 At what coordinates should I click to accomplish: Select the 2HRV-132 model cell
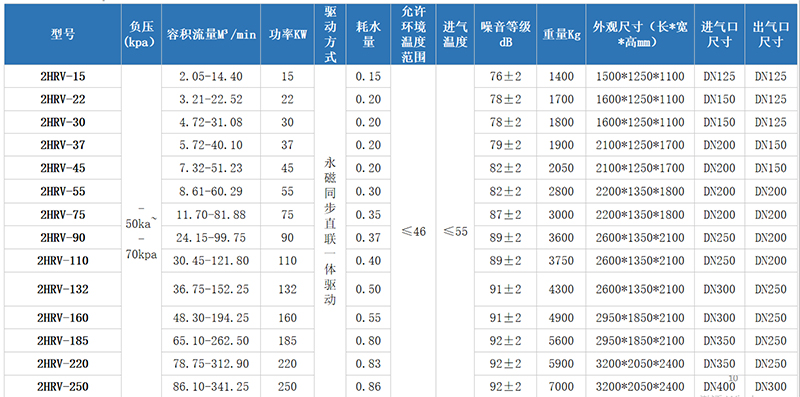tap(63, 289)
